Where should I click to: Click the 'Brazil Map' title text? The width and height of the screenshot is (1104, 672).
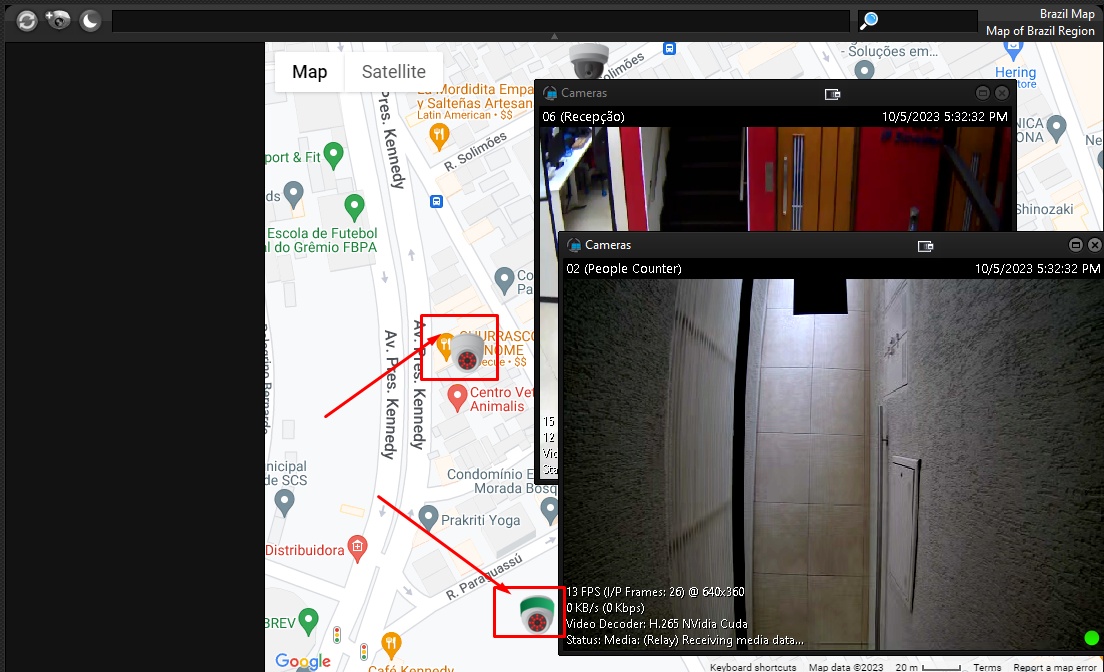tap(1067, 14)
